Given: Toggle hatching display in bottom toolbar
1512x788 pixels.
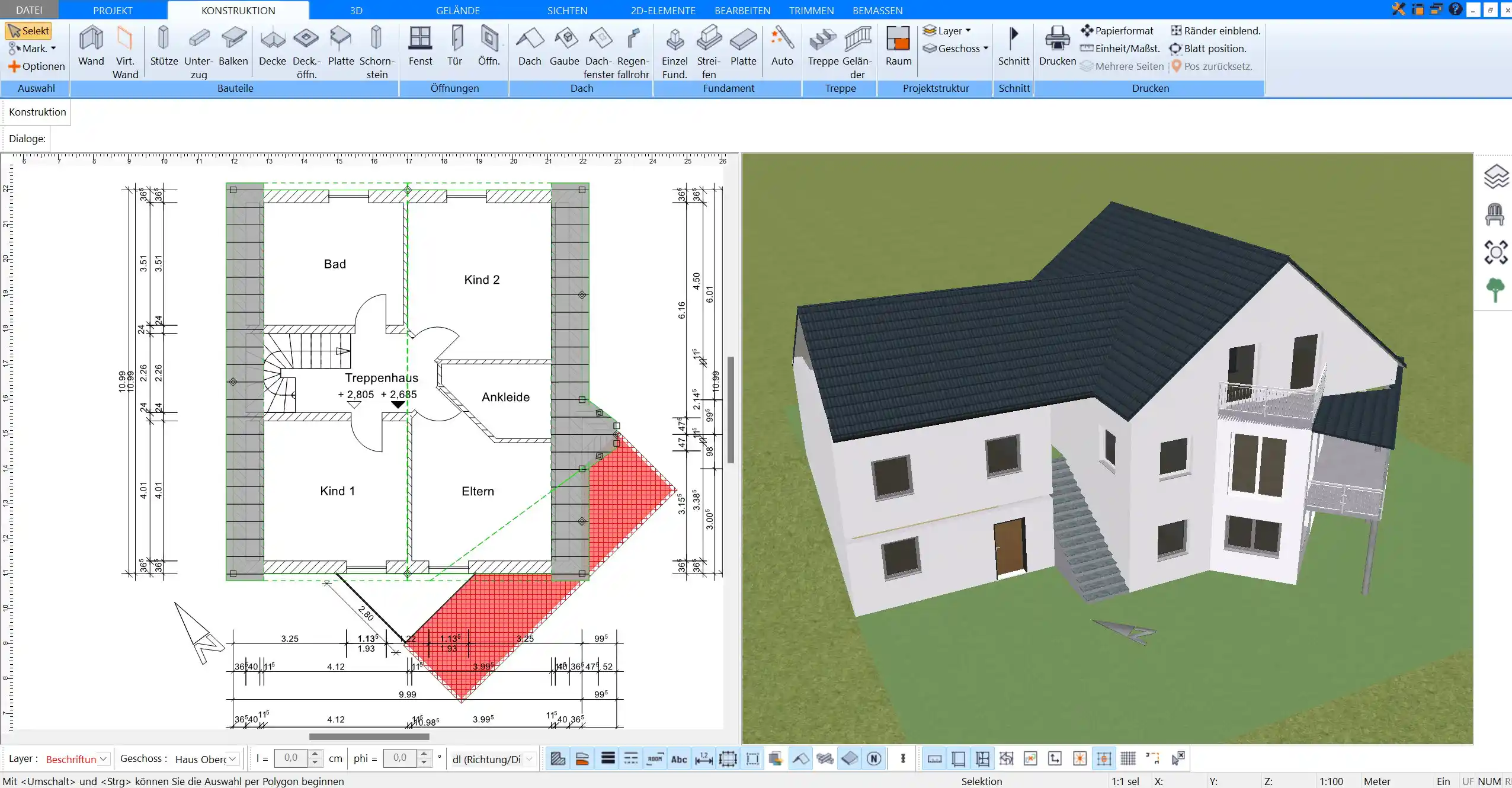Looking at the screenshot, I should tap(558, 758).
